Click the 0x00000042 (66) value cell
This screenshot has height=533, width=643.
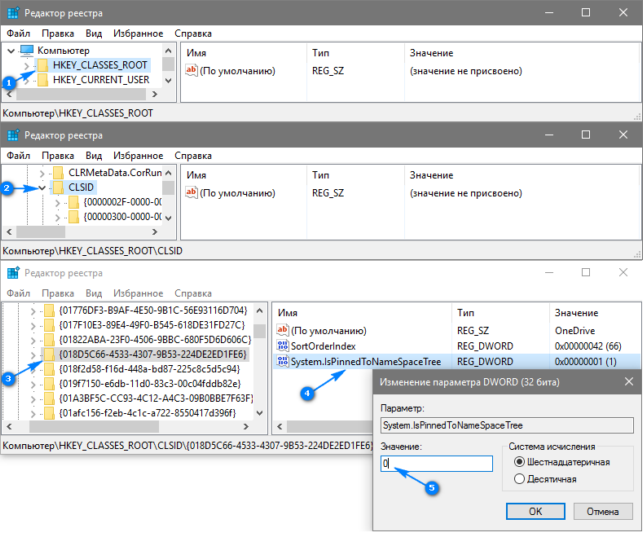[588, 346]
